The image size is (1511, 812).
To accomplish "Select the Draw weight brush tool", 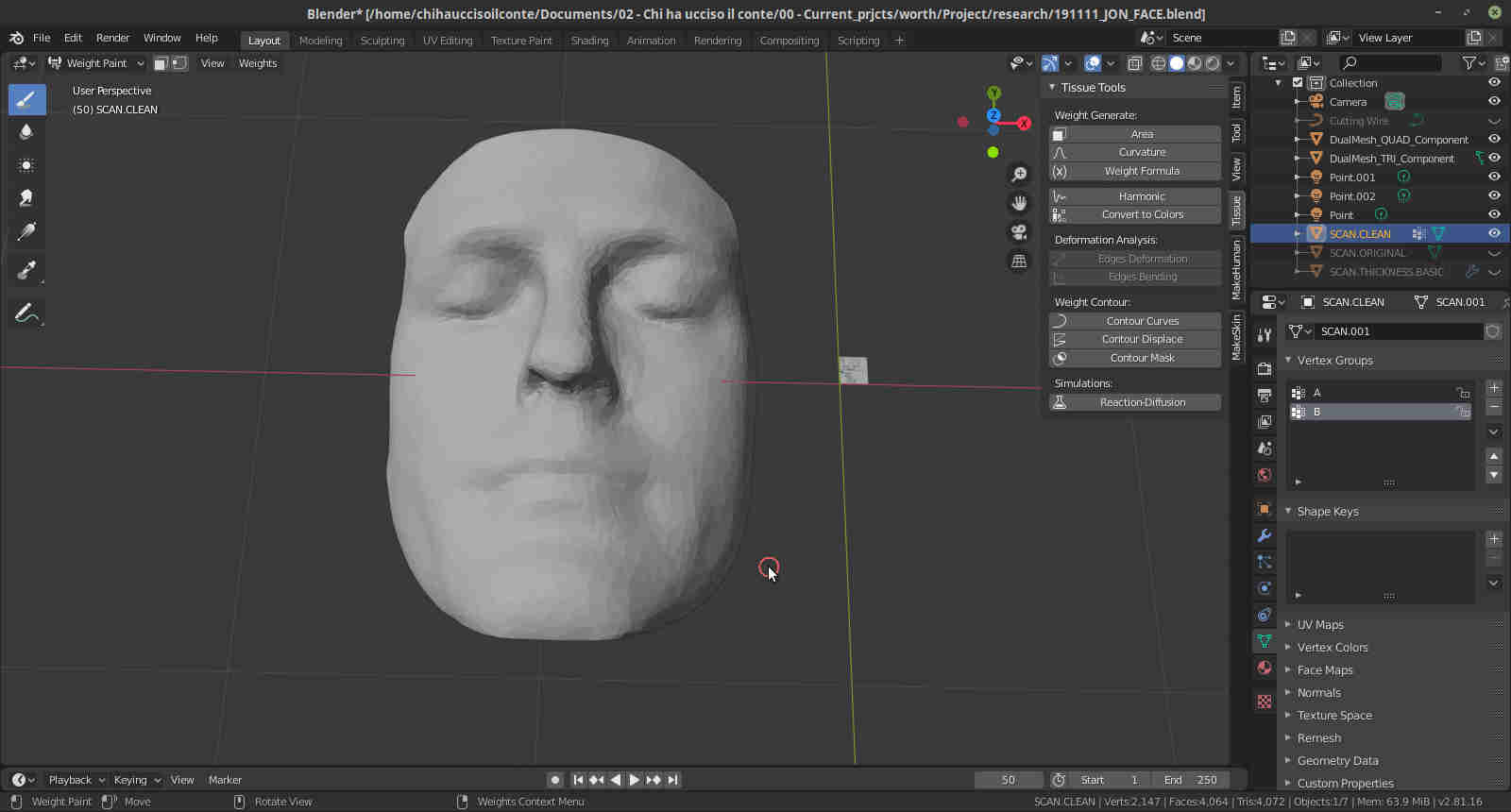I will click(26, 99).
